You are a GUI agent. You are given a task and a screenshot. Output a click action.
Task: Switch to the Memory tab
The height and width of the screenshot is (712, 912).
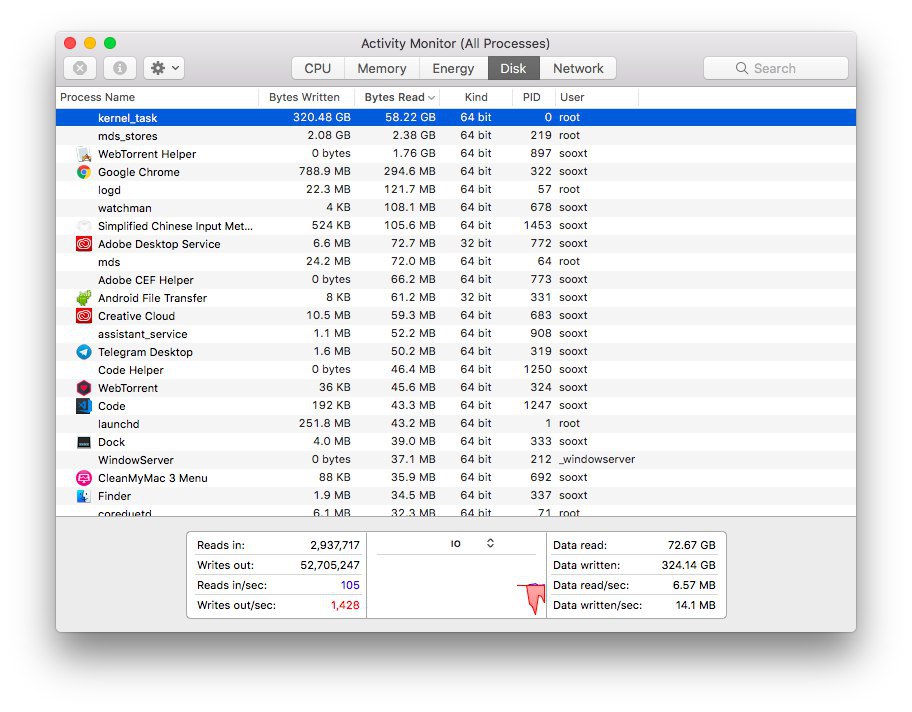(x=382, y=68)
